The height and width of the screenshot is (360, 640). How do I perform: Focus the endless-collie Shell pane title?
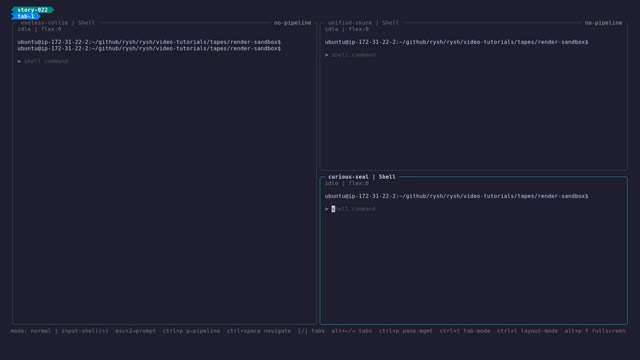tap(58, 23)
